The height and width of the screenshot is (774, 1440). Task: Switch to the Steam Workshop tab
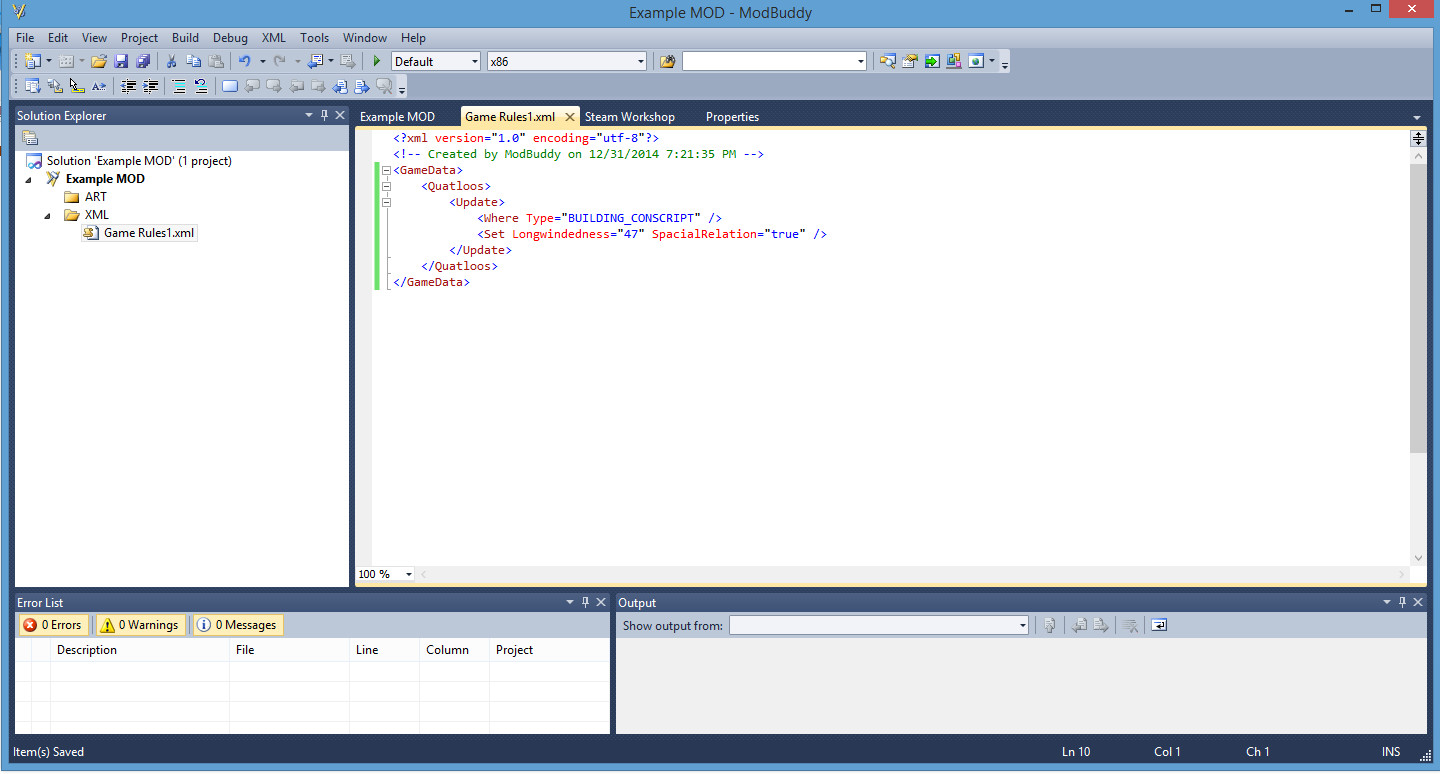tap(630, 117)
